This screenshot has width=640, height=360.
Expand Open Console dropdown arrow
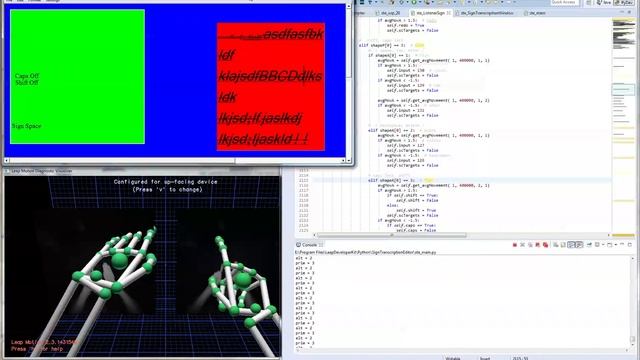[615, 245]
